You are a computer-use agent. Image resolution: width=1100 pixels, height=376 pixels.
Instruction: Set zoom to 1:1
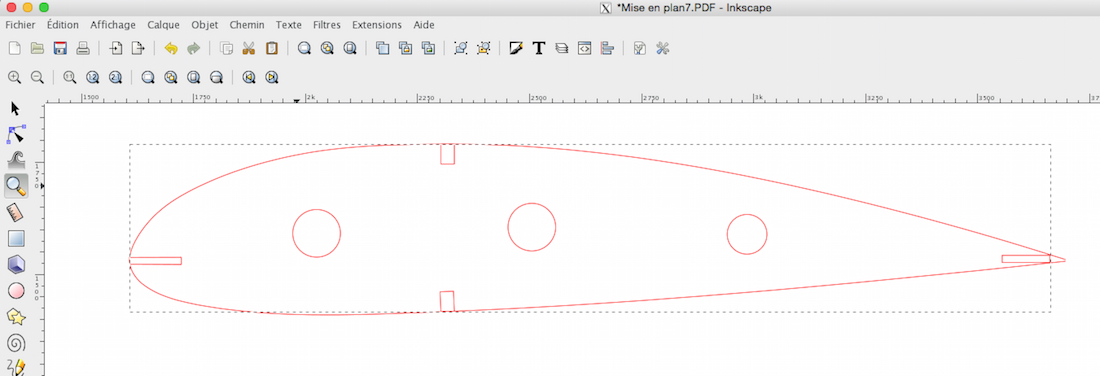pyautogui.click(x=69, y=77)
